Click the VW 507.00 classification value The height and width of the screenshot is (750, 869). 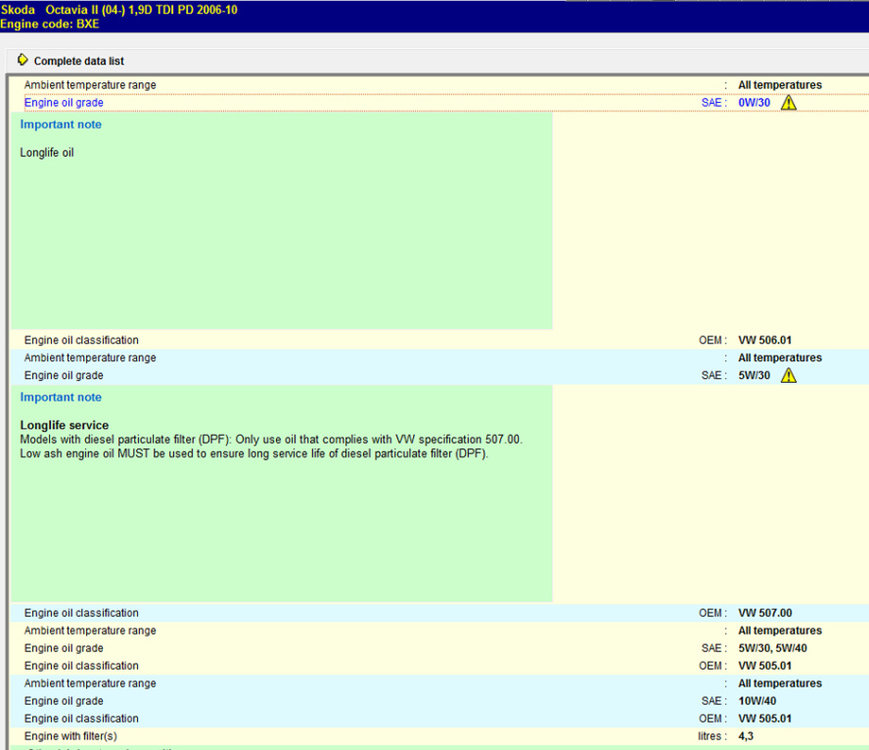[765, 613]
